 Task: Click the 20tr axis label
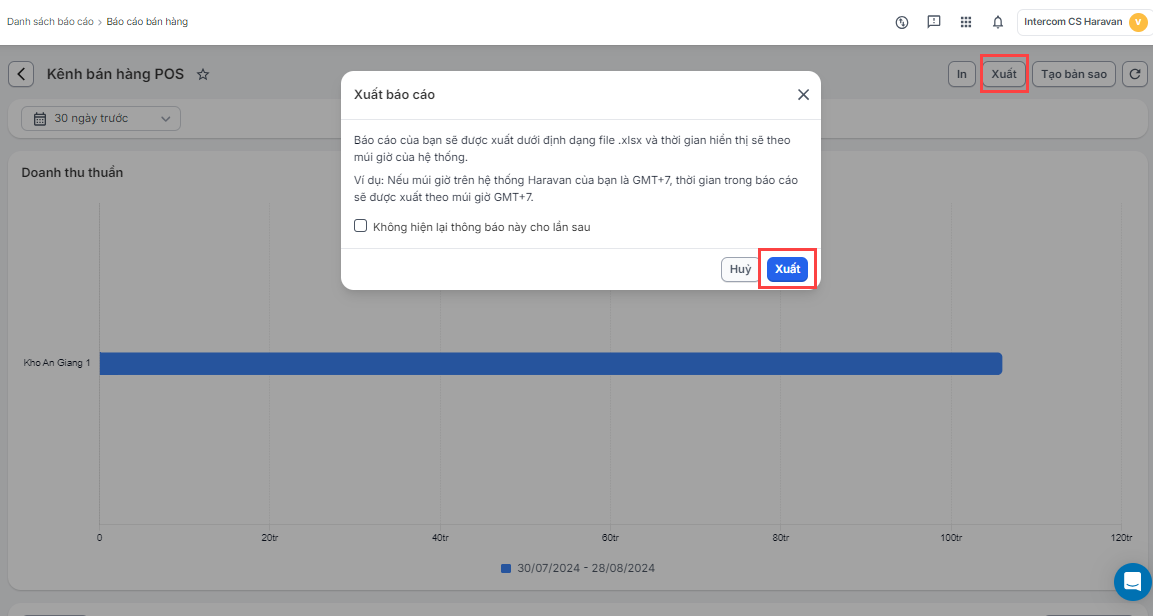coord(270,538)
